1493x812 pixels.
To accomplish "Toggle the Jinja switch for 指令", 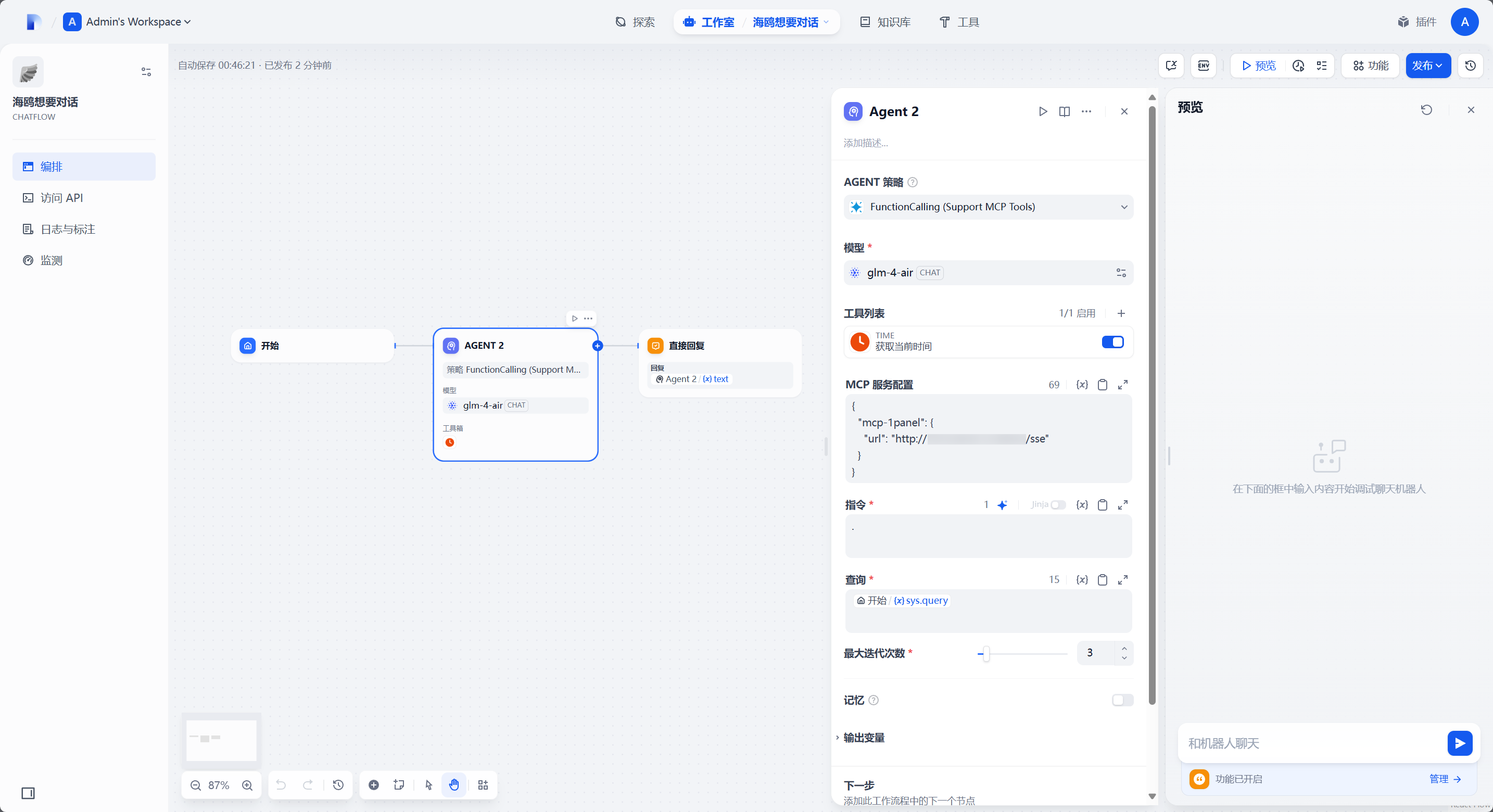I will (x=1058, y=505).
